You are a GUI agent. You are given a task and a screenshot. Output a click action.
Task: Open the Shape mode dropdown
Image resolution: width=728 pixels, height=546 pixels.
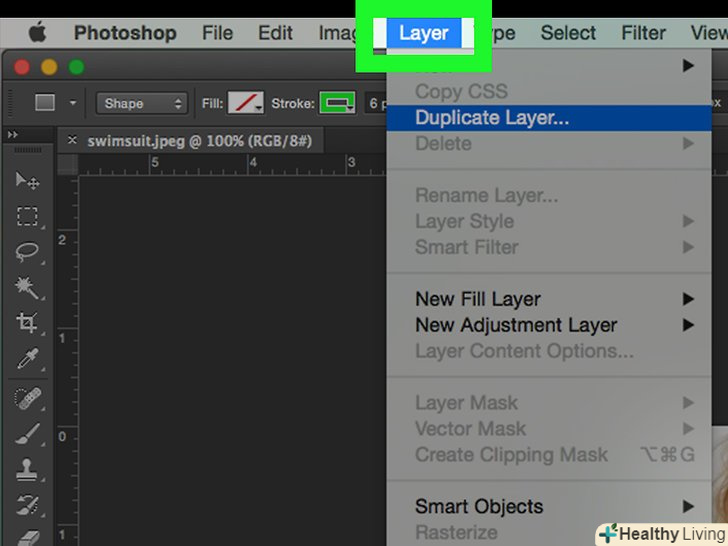[142, 103]
